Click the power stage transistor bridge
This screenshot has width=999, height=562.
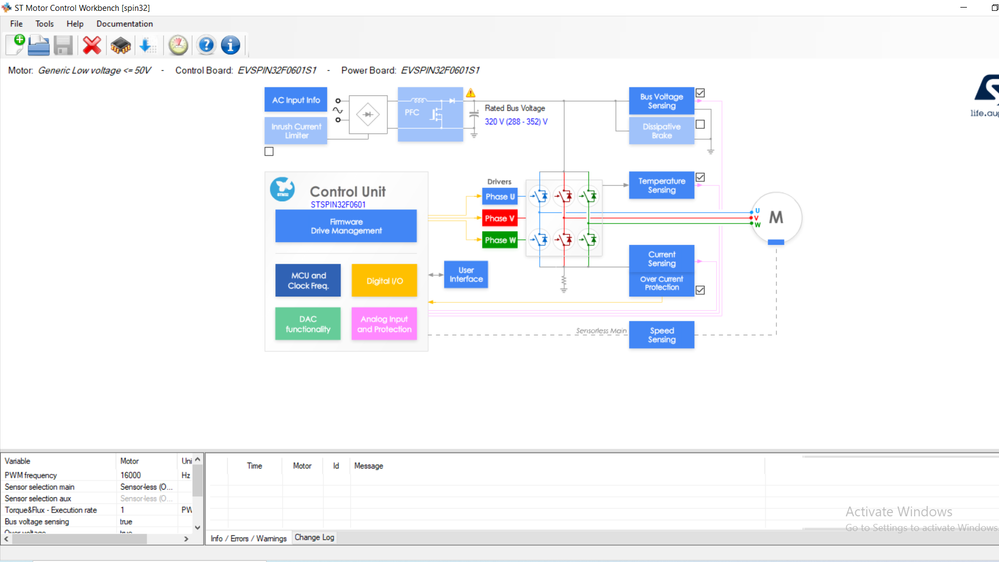(564, 219)
